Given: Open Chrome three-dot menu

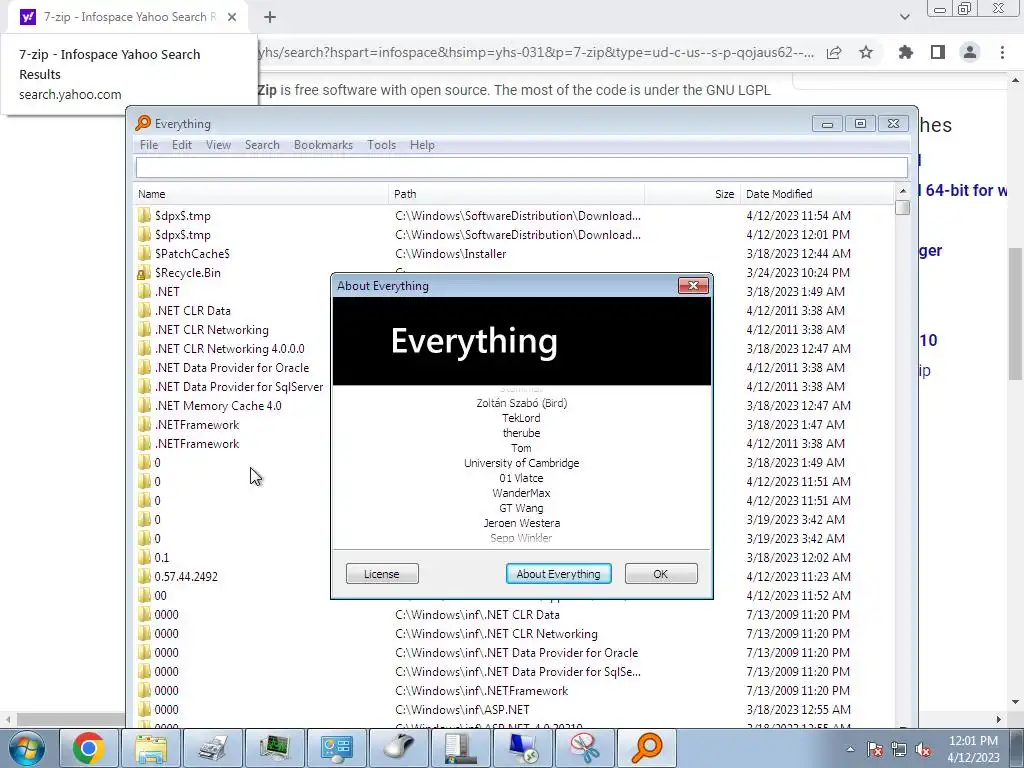Looking at the screenshot, I should (x=1002, y=52).
